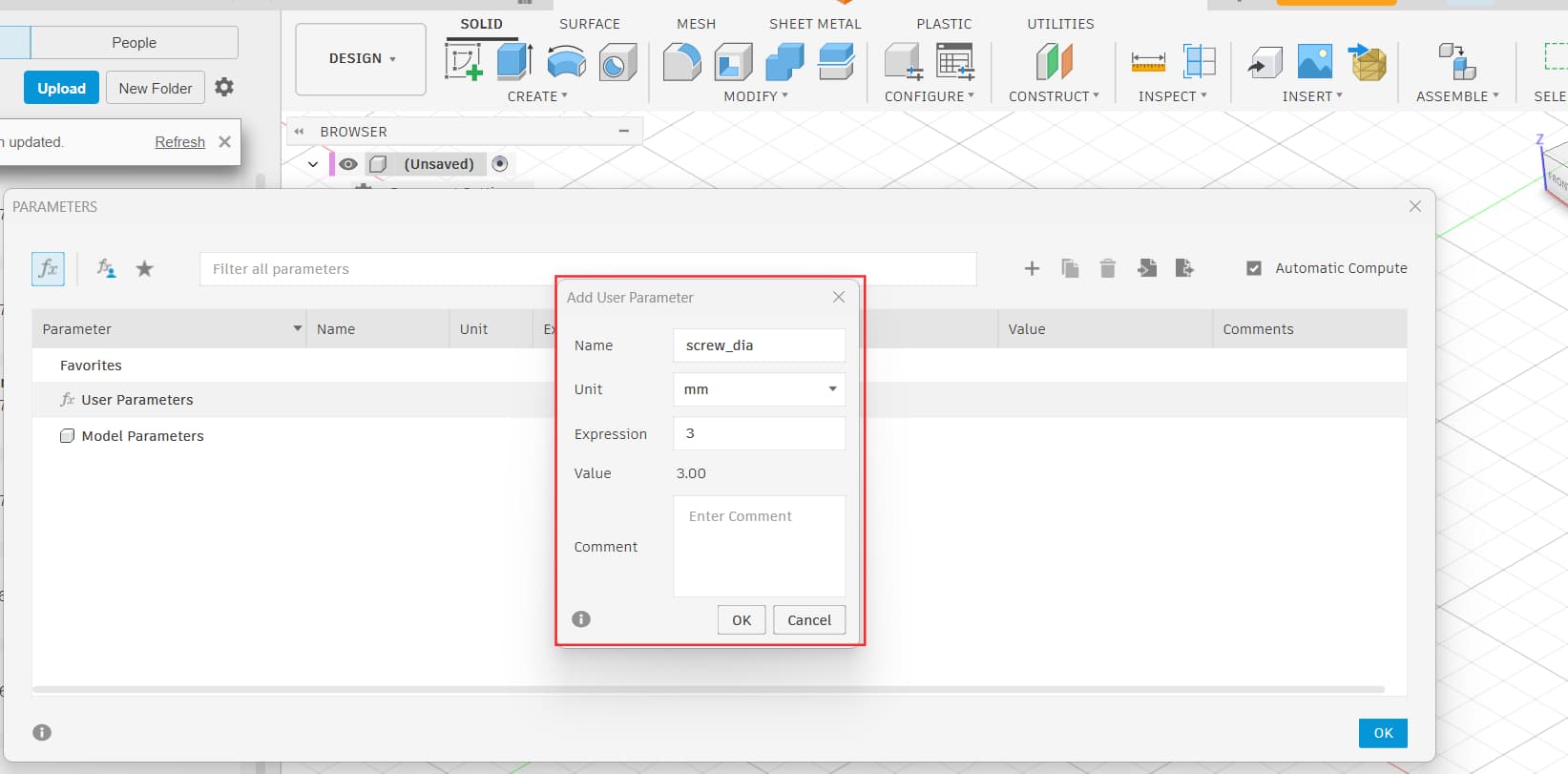Show all parameters with the fx icon
Screen dimensions: 1568x774
click(x=48, y=269)
